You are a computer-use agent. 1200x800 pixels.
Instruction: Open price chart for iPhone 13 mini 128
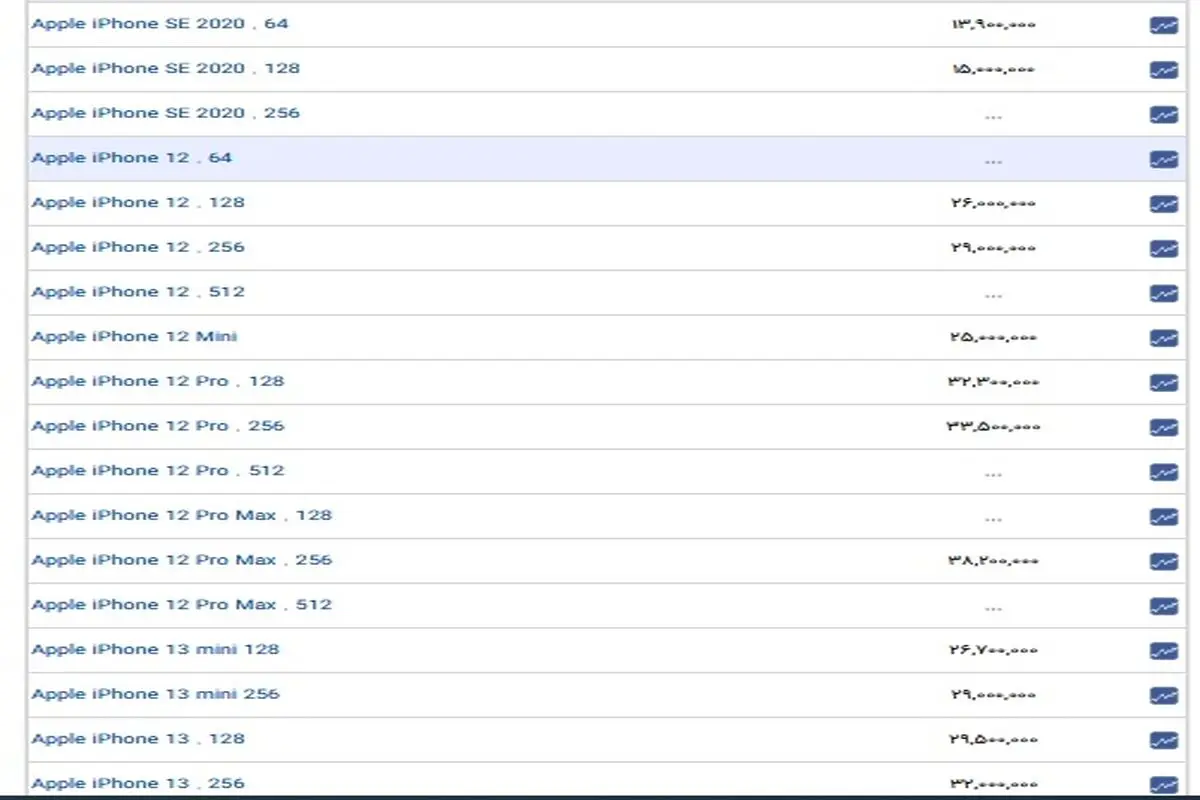pos(1163,651)
